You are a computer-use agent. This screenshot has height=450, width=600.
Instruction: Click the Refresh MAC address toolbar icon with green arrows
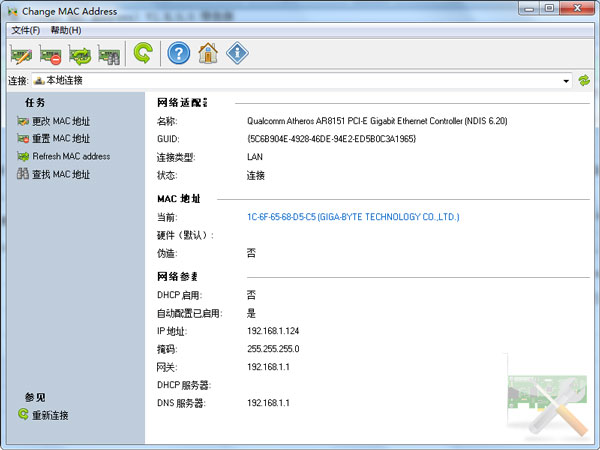coord(80,55)
